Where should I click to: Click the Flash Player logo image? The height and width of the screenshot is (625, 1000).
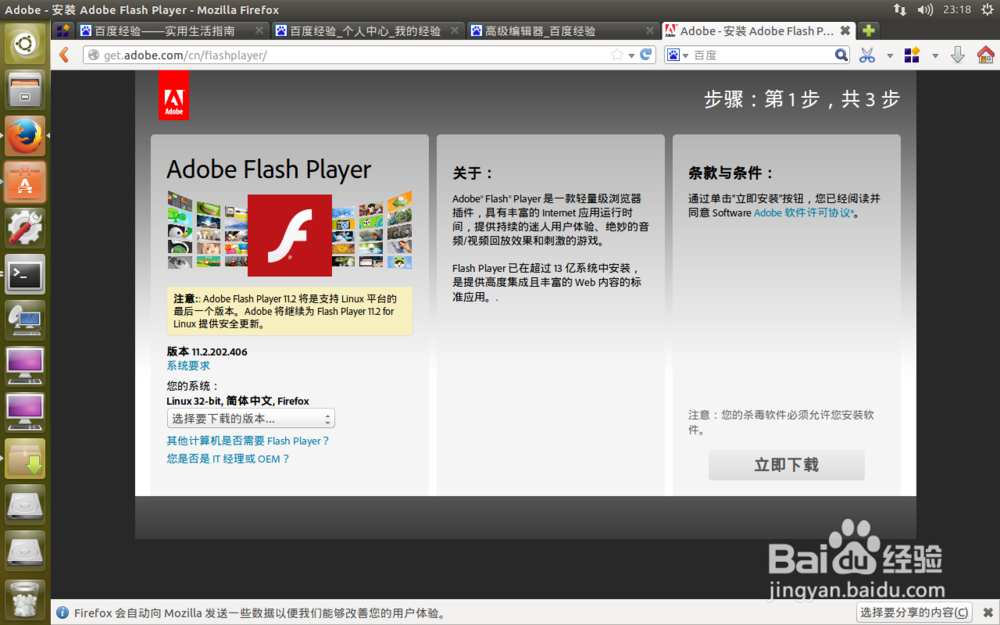pos(291,235)
